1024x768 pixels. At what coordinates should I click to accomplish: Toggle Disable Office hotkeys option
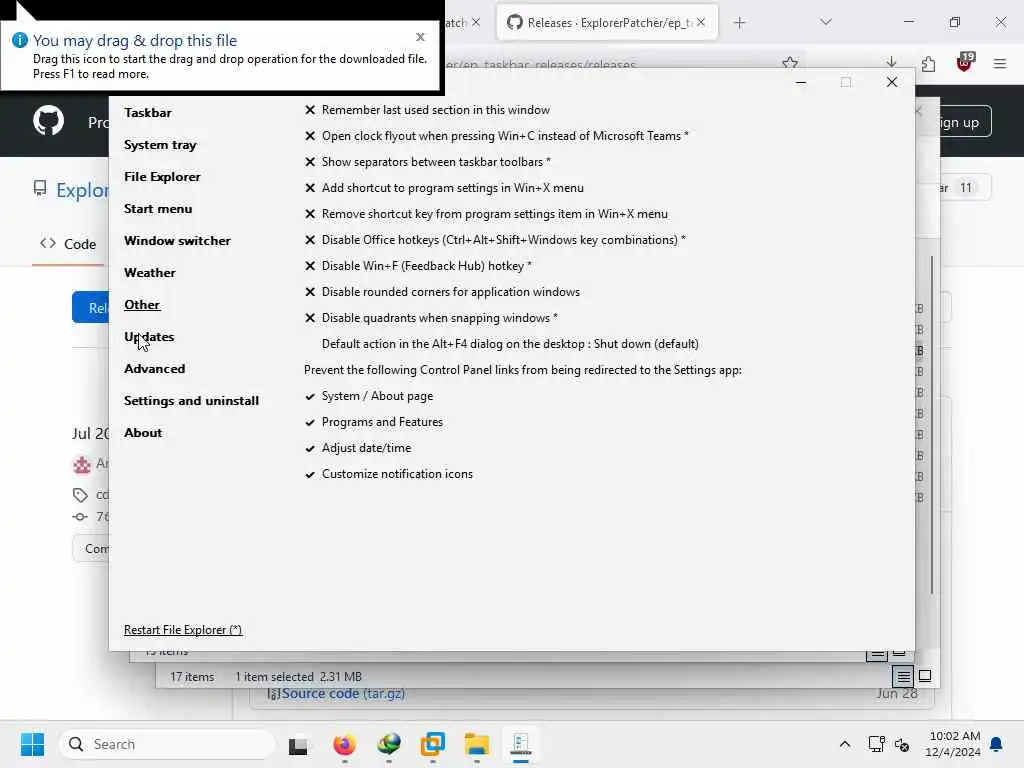click(495, 240)
